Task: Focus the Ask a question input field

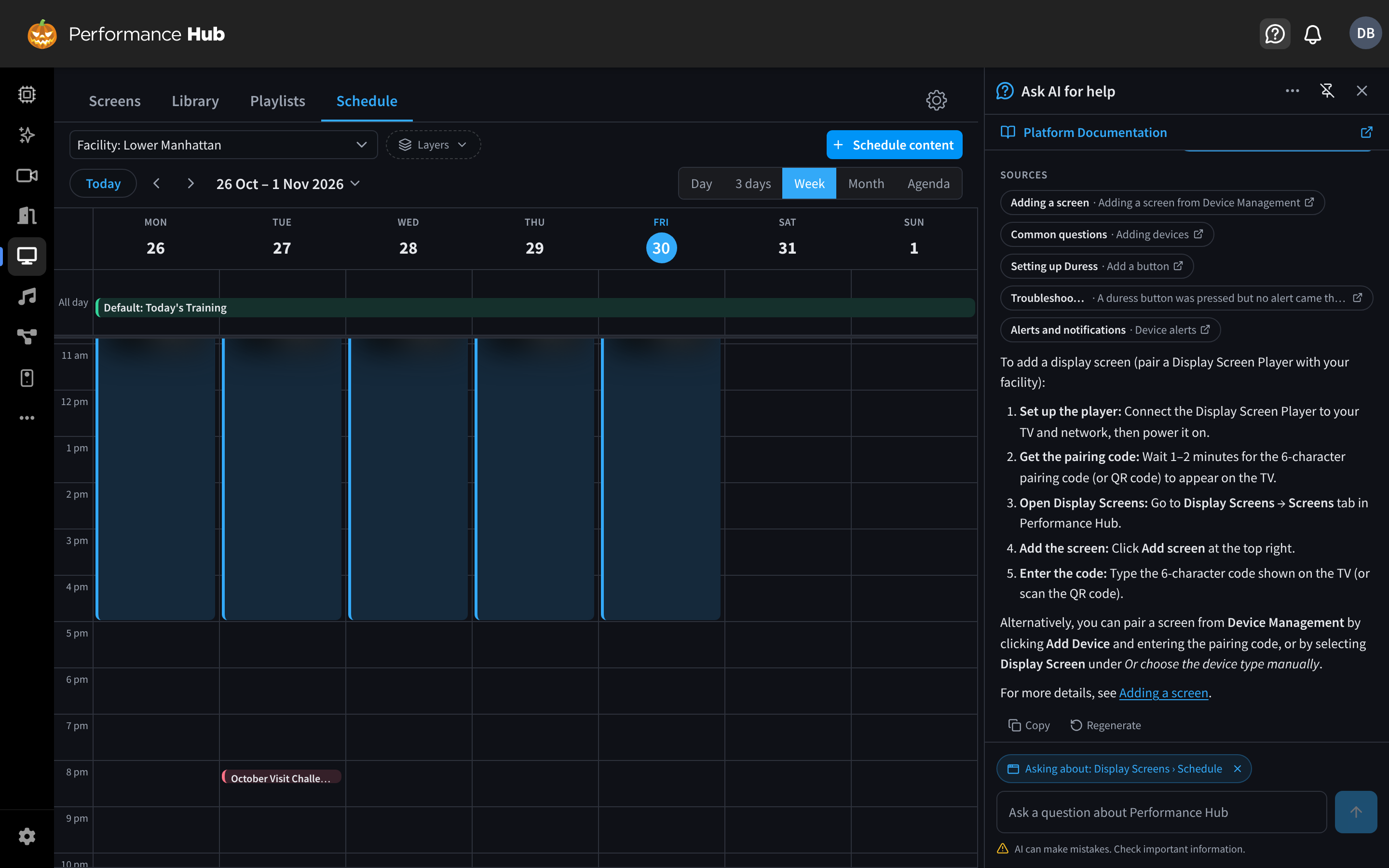Action: [1161, 813]
